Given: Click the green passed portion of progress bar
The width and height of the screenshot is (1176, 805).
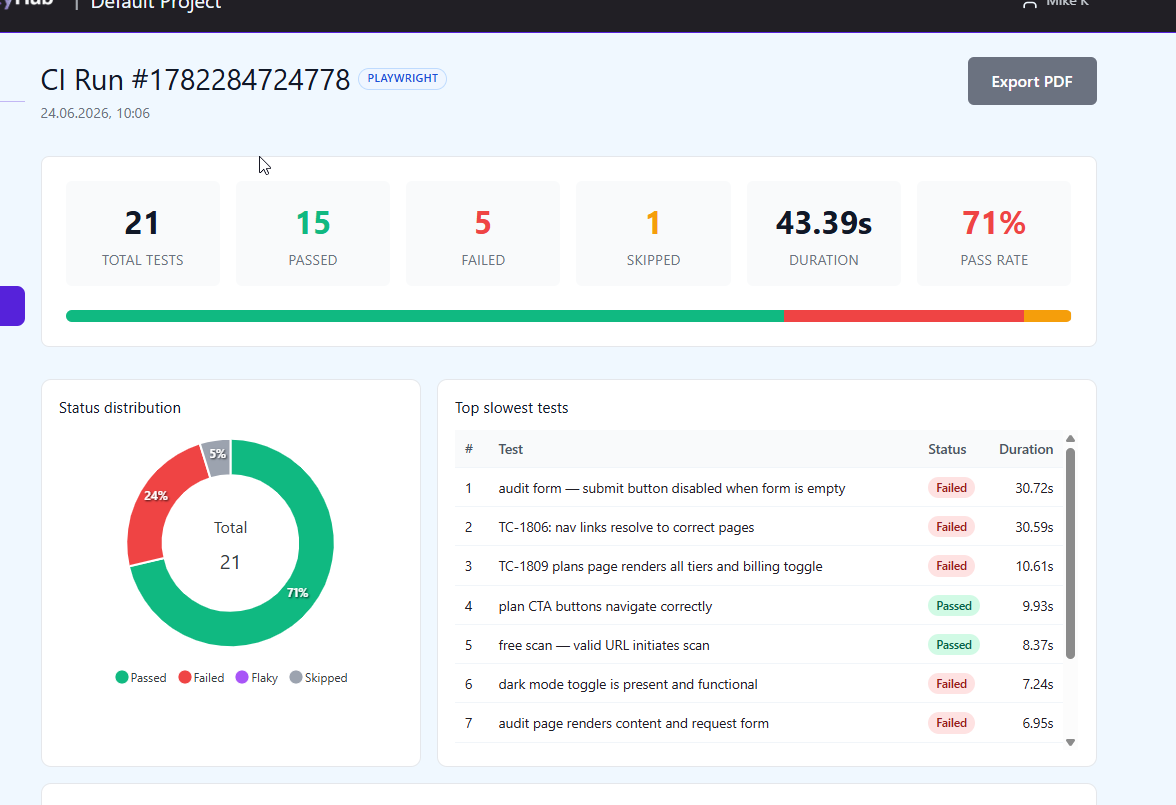Looking at the screenshot, I should click(x=424, y=316).
